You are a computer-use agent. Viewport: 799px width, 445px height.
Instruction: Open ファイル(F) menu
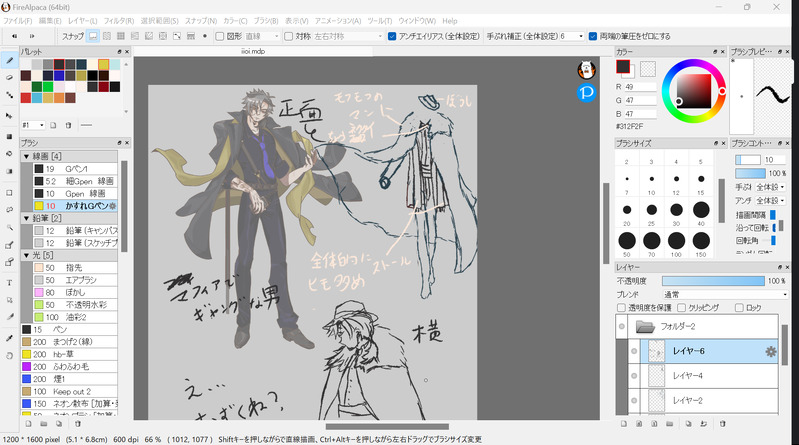click(17, 21)
